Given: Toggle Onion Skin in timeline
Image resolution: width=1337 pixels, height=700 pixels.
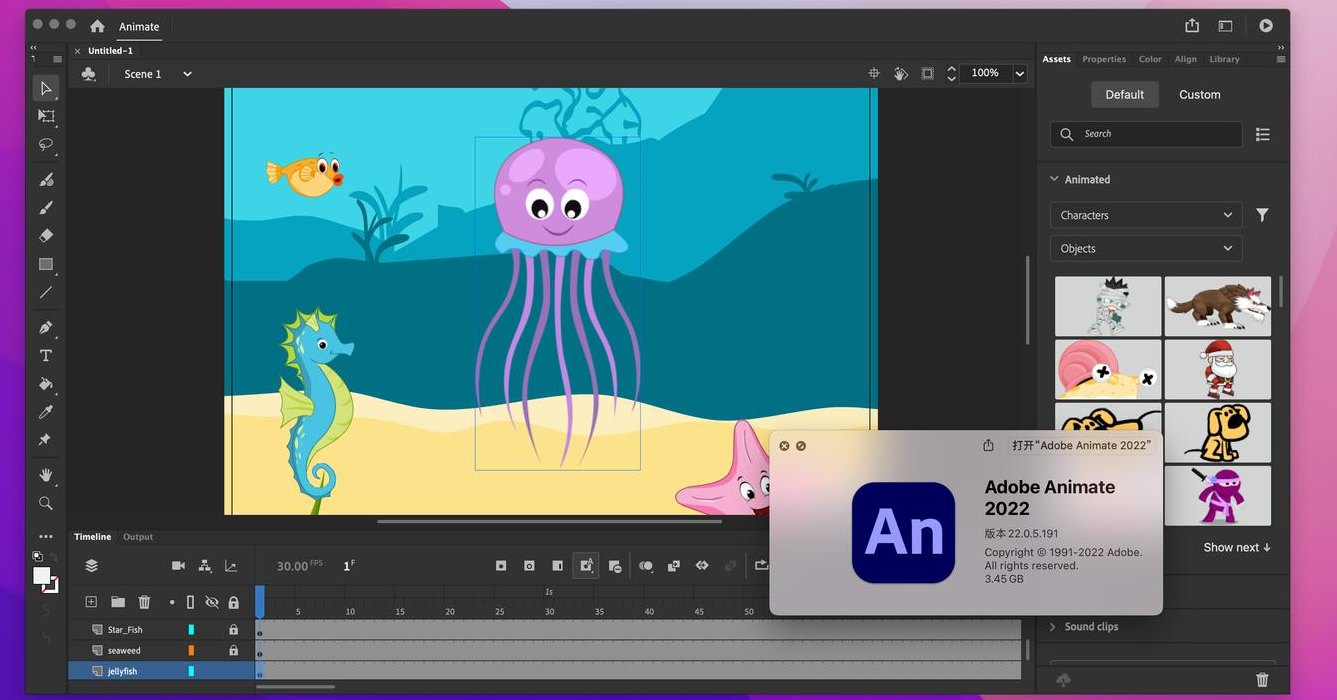Looking at the screenshot, I should tap(646, 566).
